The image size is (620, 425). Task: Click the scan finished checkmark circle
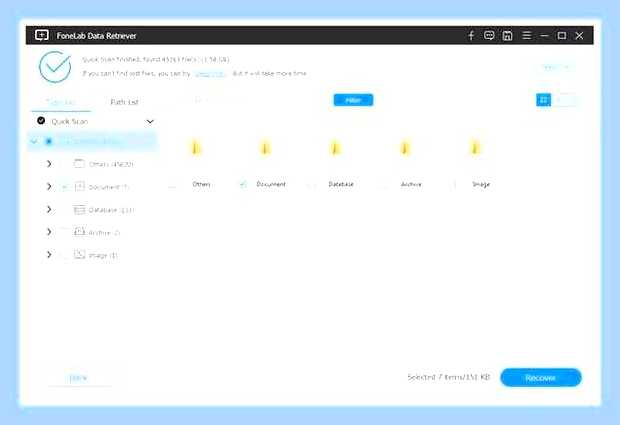55,67
